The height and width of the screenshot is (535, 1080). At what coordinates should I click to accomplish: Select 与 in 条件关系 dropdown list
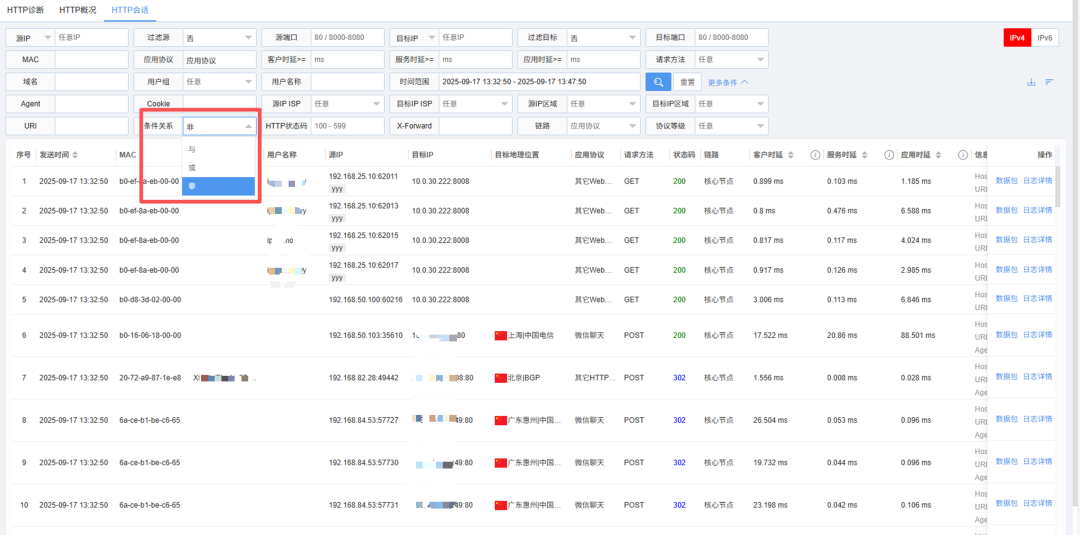[x=192, y=149]
